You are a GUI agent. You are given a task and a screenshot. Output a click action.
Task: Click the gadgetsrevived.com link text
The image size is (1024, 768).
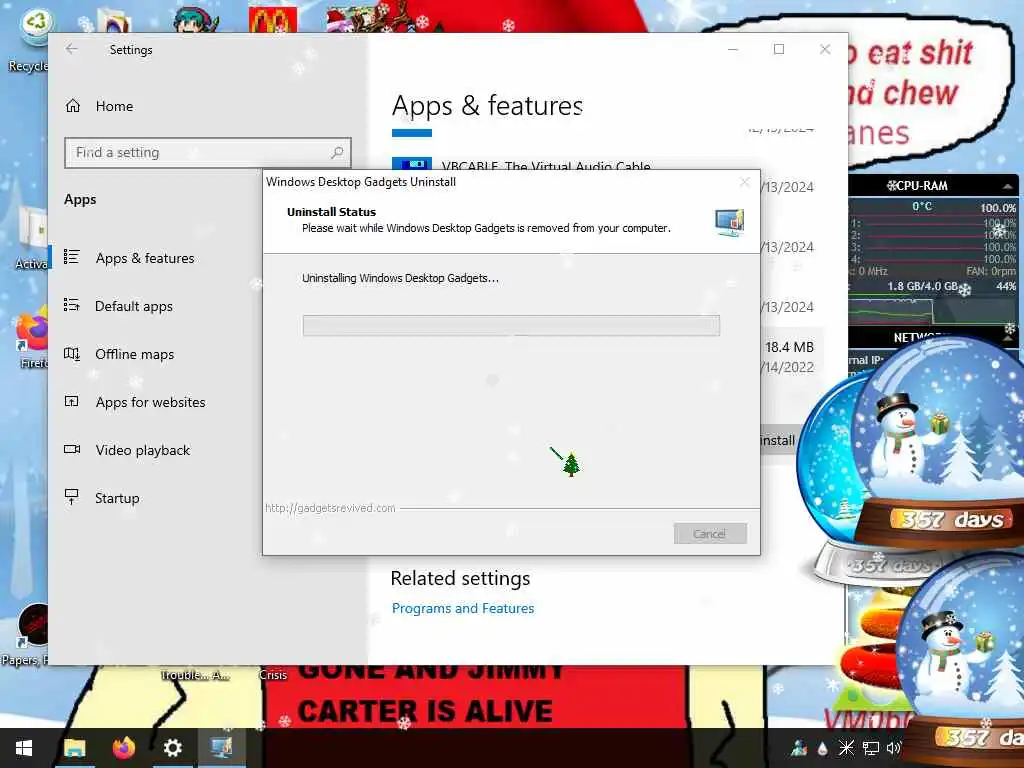coord(330,508)
